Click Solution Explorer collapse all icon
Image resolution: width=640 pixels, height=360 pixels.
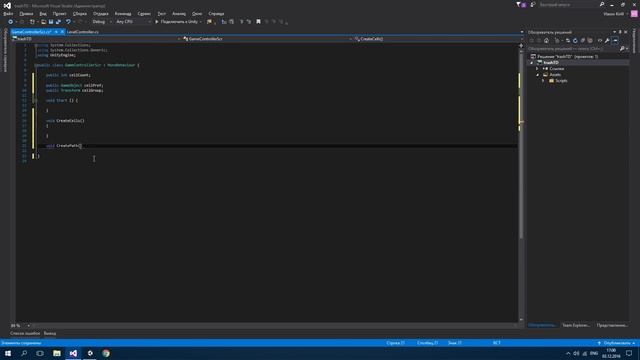tap(582, 40)
